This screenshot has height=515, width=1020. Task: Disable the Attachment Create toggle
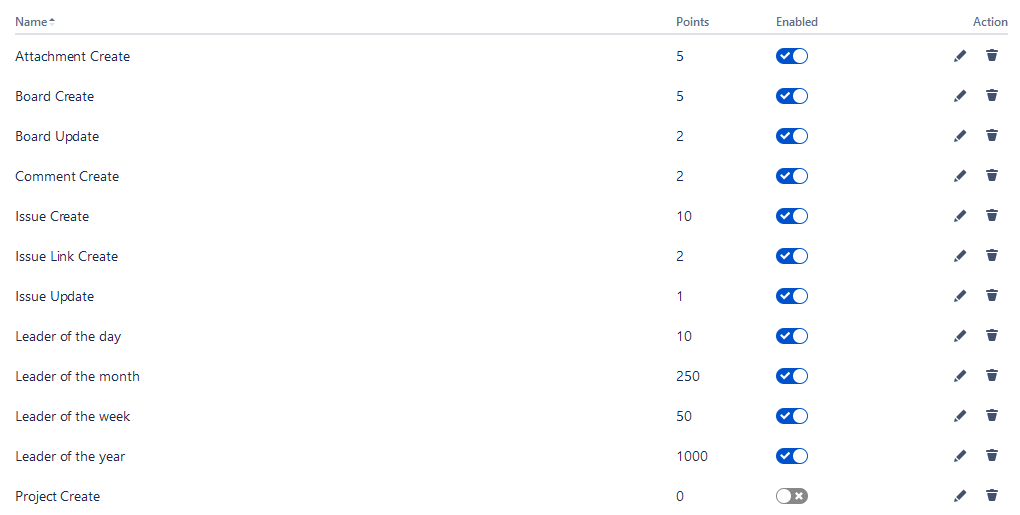click(x=791, y=56)
